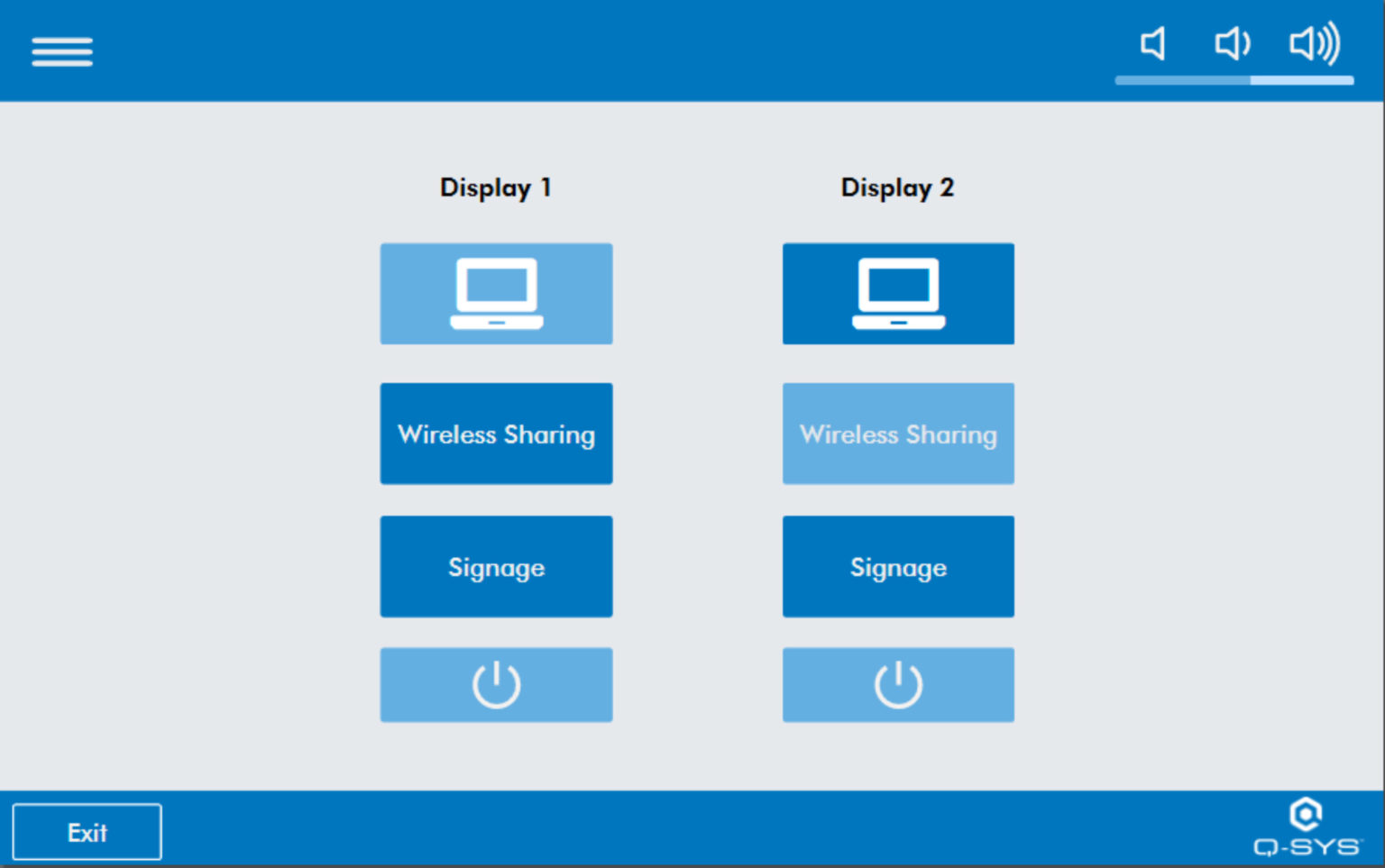
Task: Click the Display 1 column heading
Action: [x=496, y=187]
